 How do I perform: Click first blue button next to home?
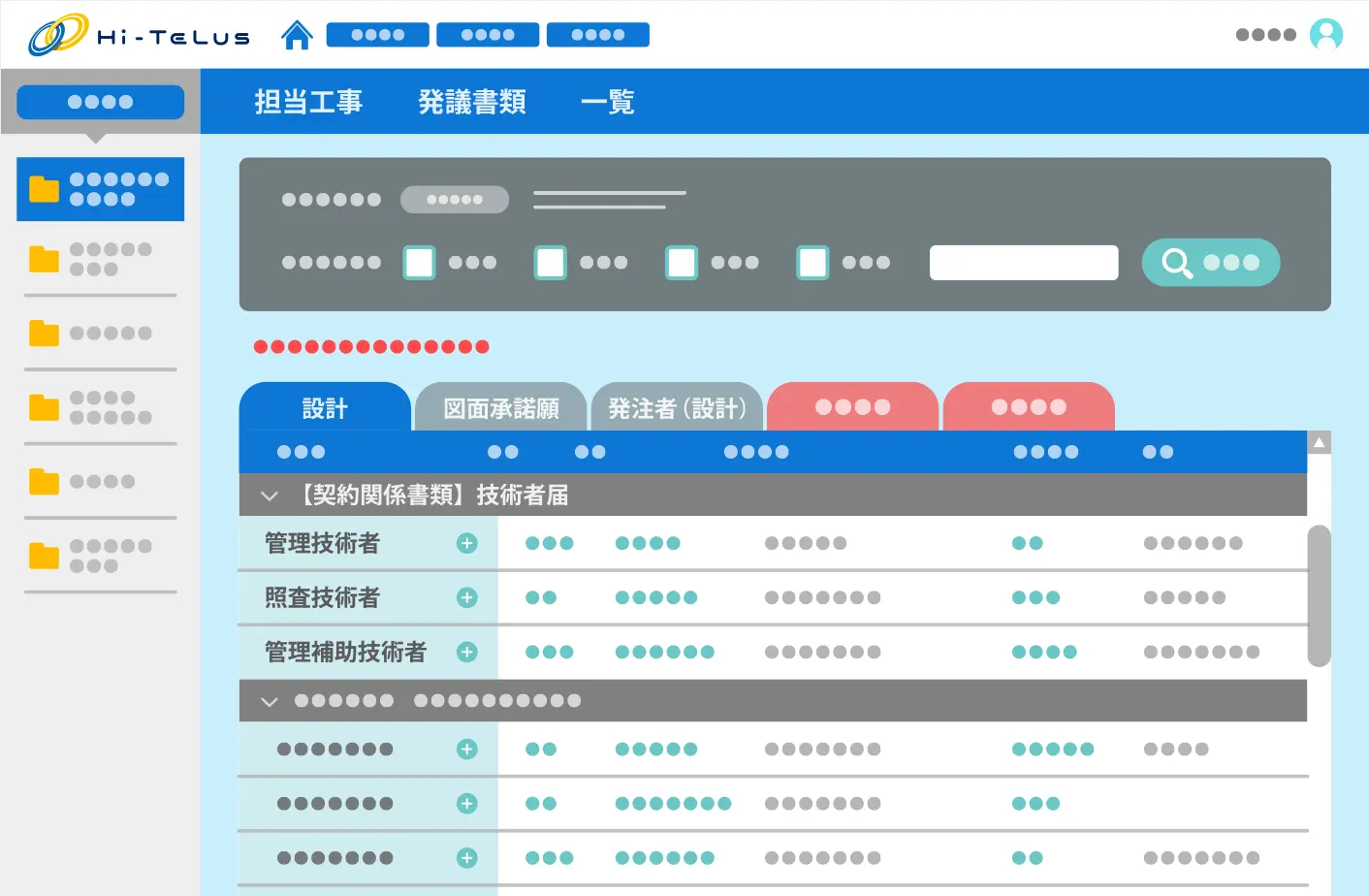click(x=378, y=35)
